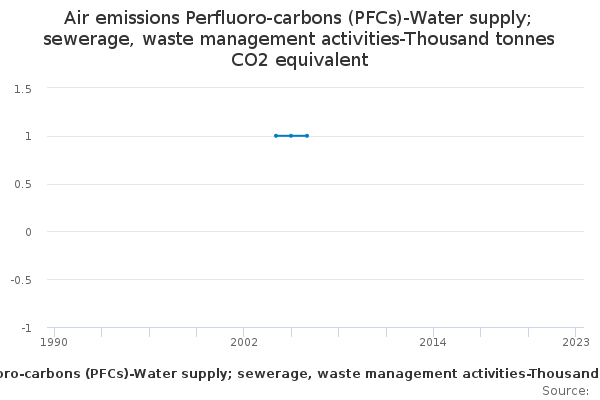This screenshot has width=600, height=400.
Task: Click the 2002 x-axis label
Action: click(x=243, y=342)
